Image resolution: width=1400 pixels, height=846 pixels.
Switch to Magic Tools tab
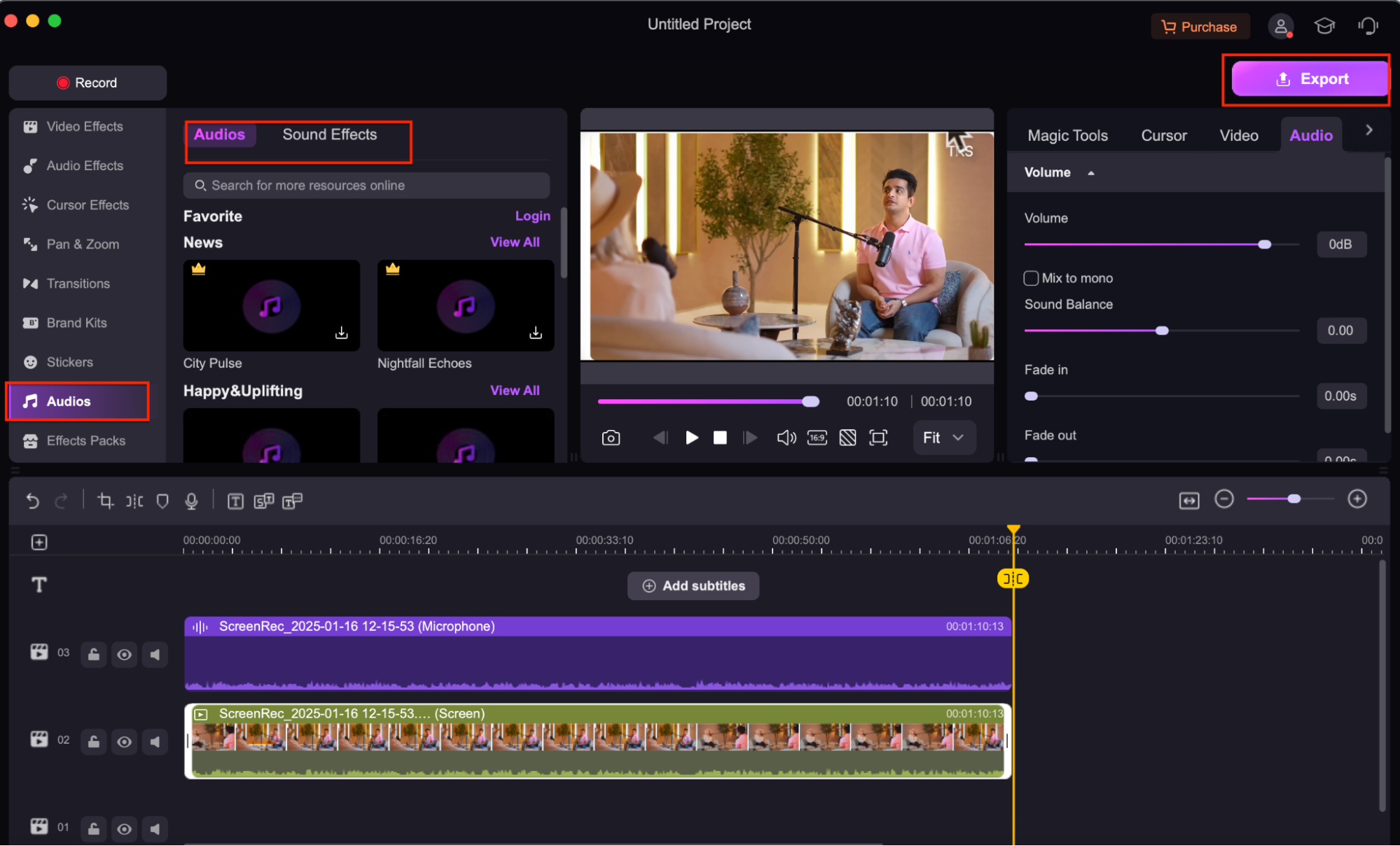tap(1067, 136)
